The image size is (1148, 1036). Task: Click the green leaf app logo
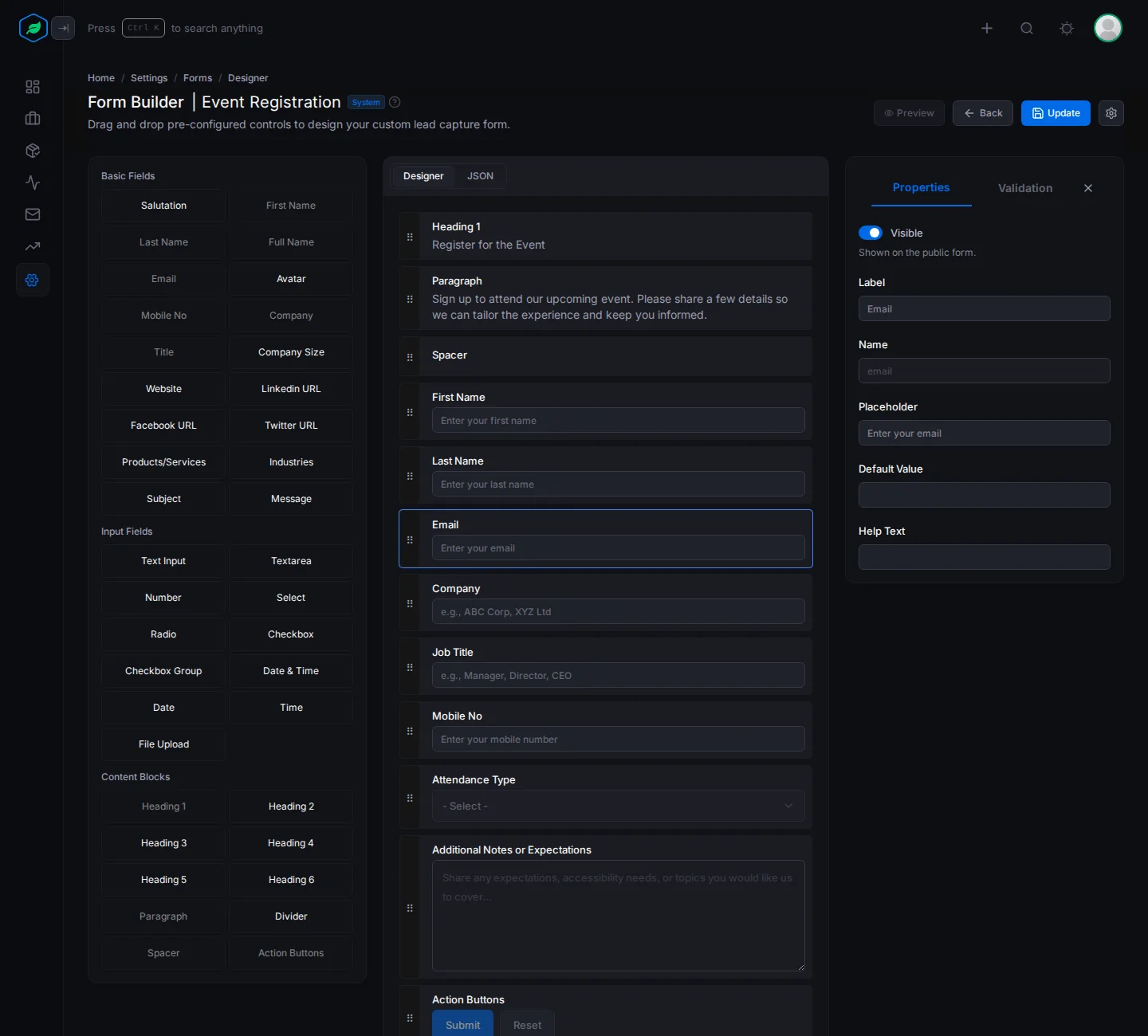33,28
